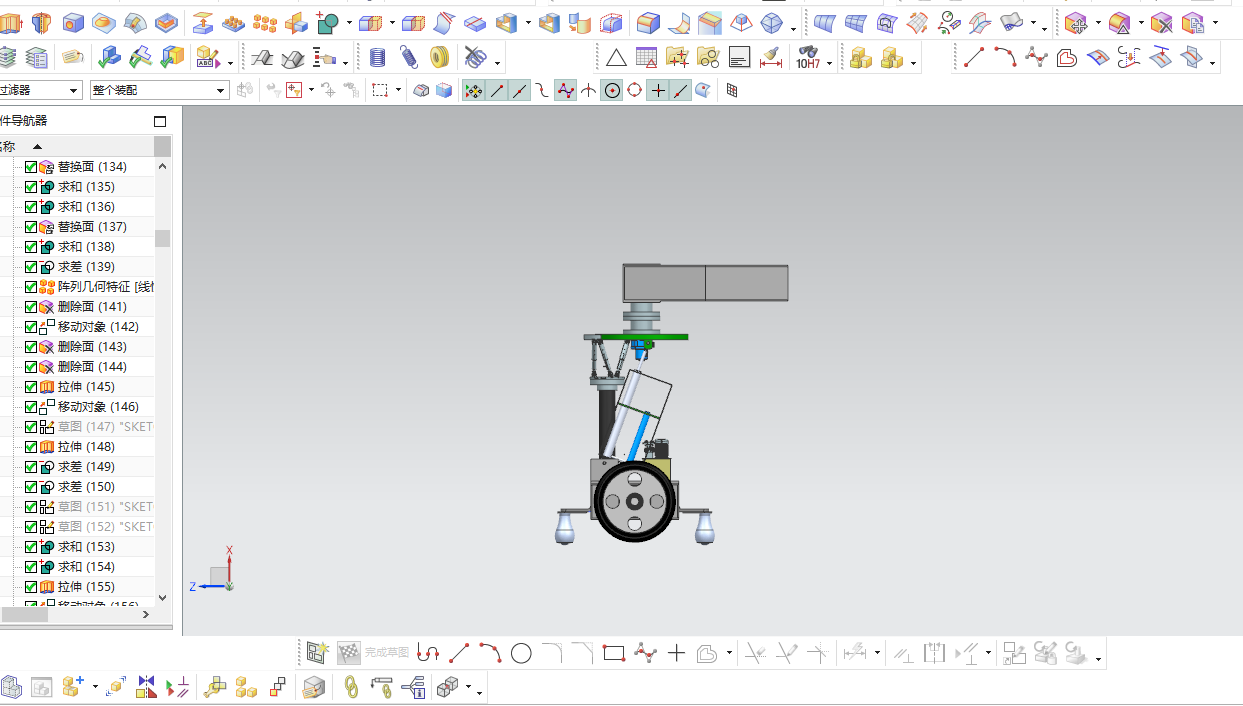Screen dimensions: 1243x706
Task: Toggle checkbox for 求差 (150)
Action: coord(31,487)
